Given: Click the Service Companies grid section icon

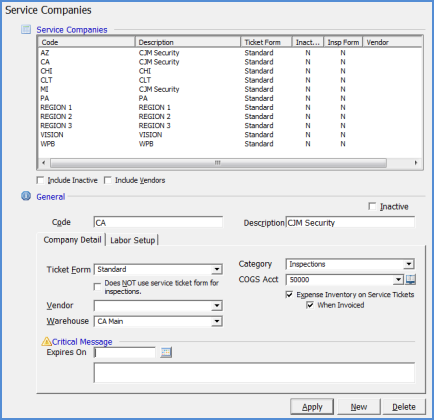Looking at the screenshot, I should point(26,29).
